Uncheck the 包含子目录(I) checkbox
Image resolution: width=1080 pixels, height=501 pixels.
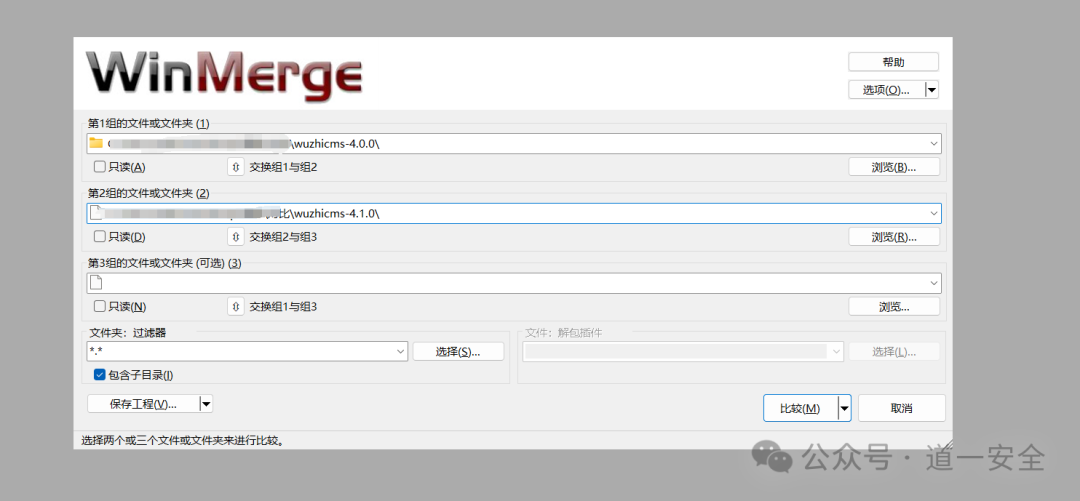pyautogui.click(x=100, y=375)
